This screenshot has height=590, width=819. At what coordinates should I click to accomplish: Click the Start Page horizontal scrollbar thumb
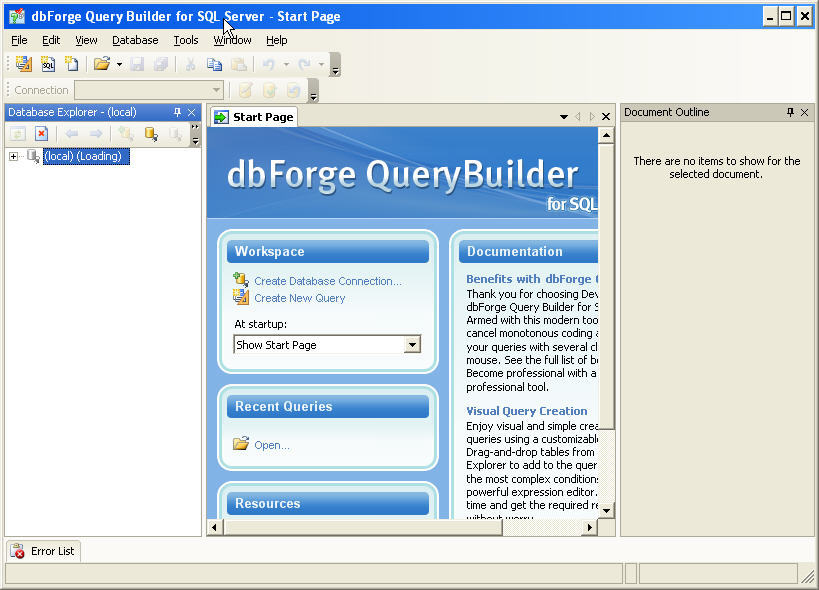pos(363,527)
